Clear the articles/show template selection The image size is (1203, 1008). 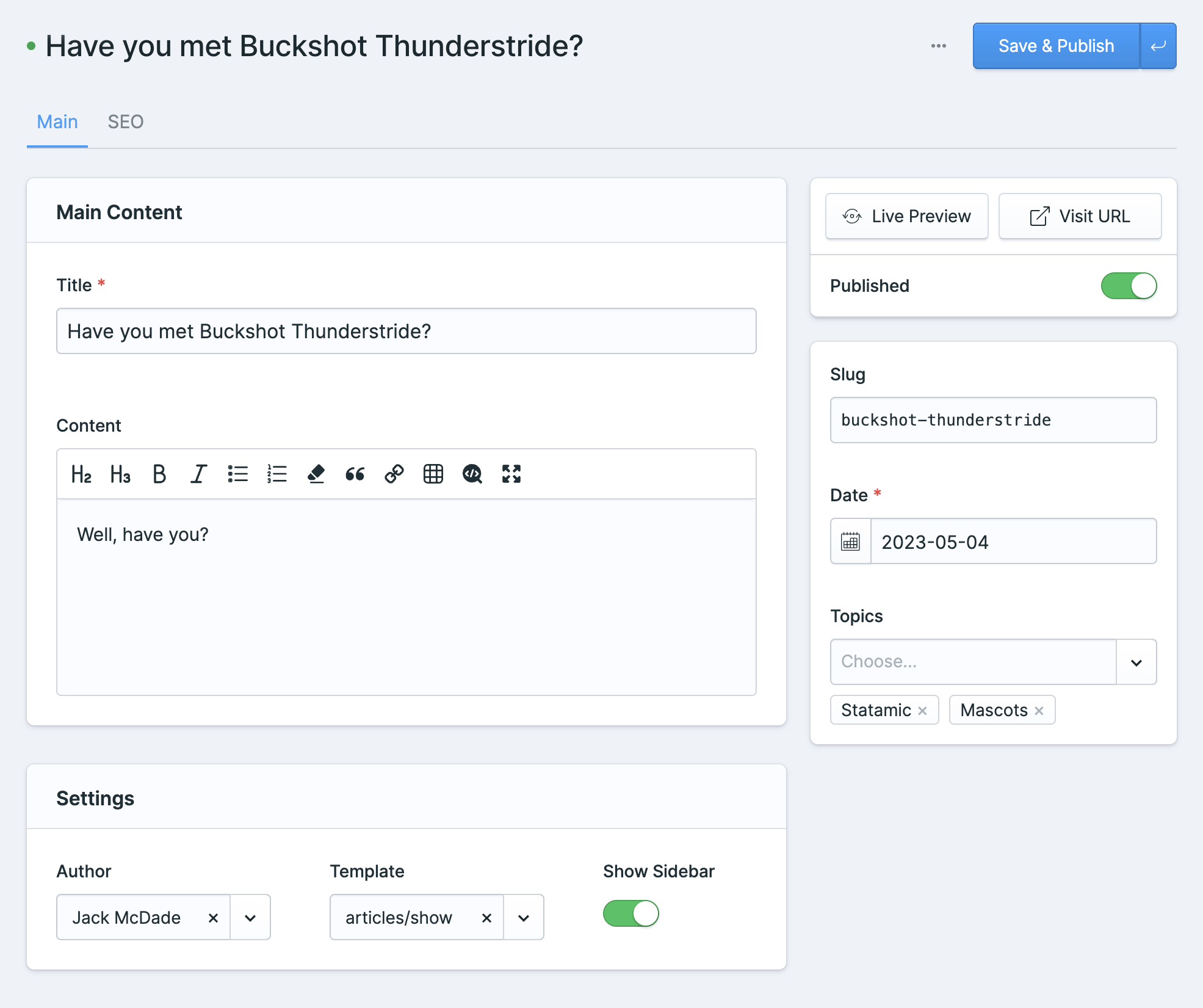[x=486, y=918]
